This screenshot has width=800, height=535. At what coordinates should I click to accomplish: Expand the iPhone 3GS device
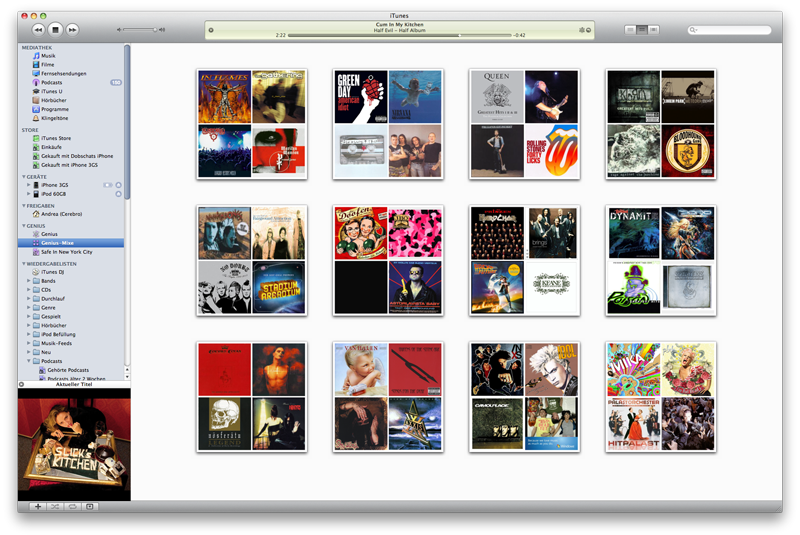[x=29, y=185]
